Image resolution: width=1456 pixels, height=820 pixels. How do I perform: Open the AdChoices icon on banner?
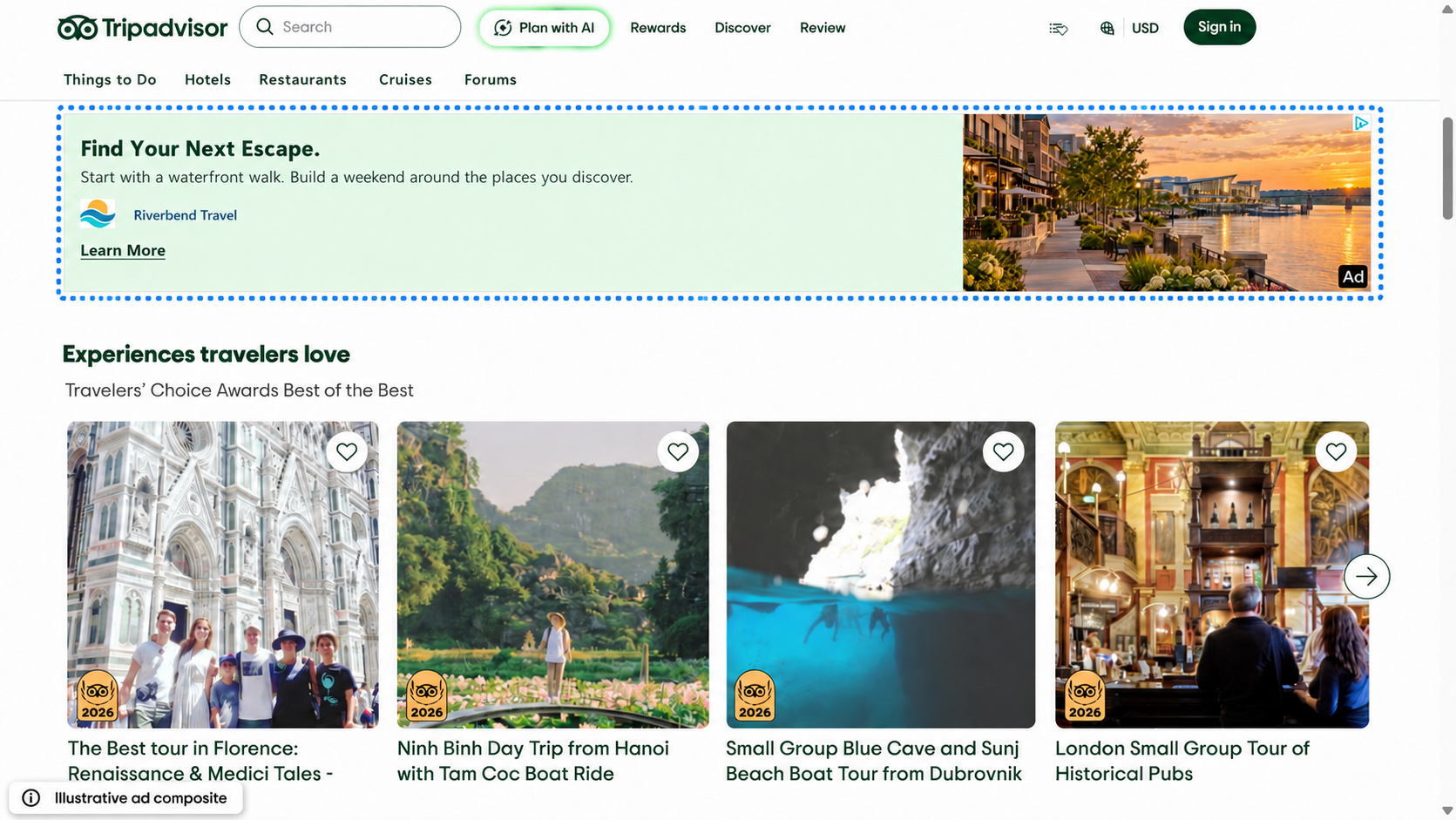point(1361,123)
